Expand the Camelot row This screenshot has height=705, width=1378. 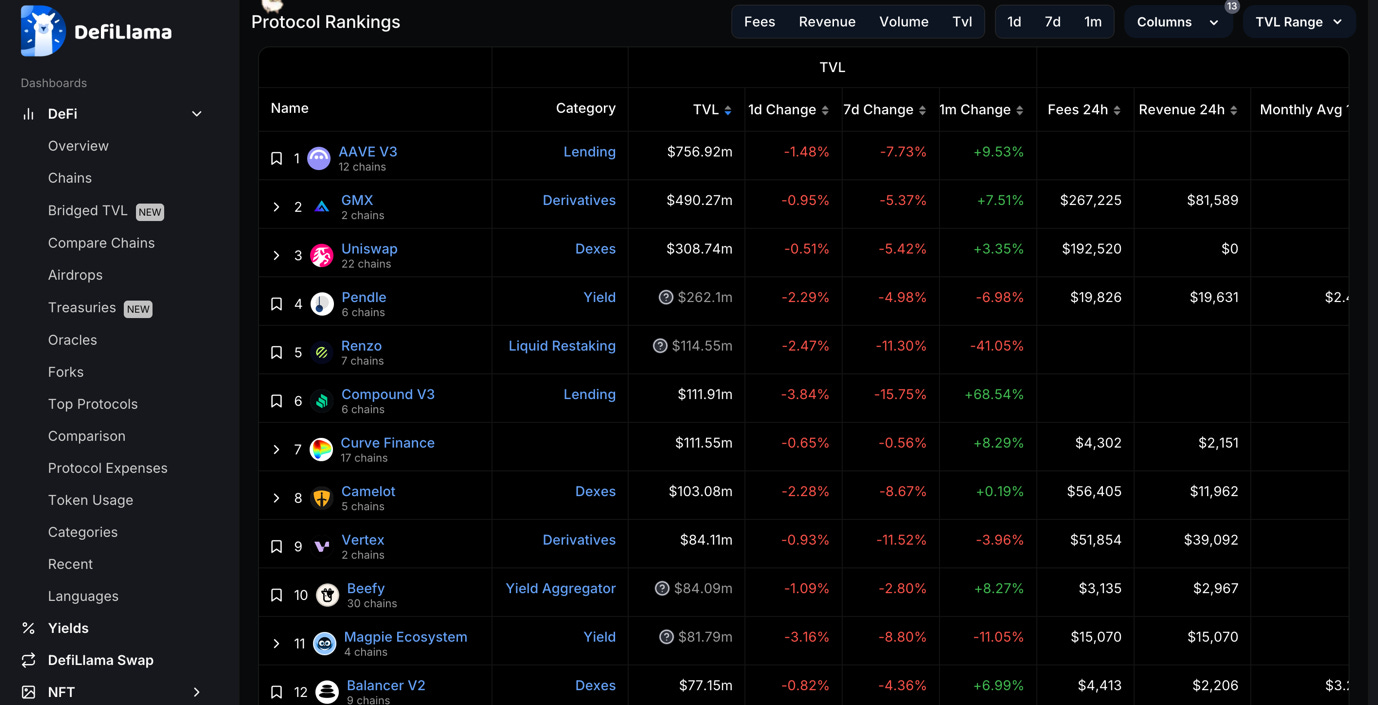tap(277, 498)
